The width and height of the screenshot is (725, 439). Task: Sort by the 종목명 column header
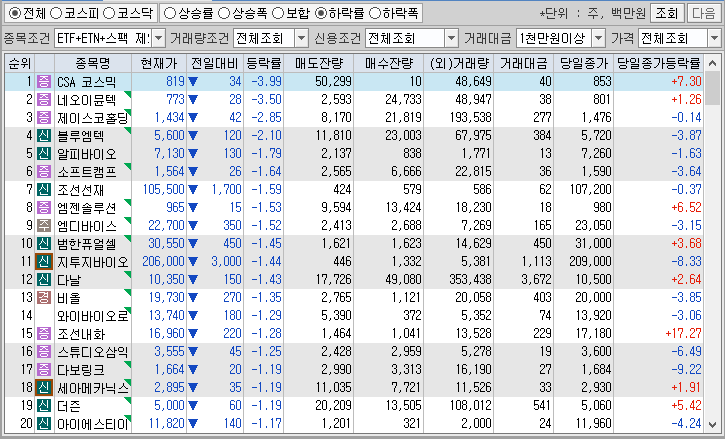coord(93,63)
